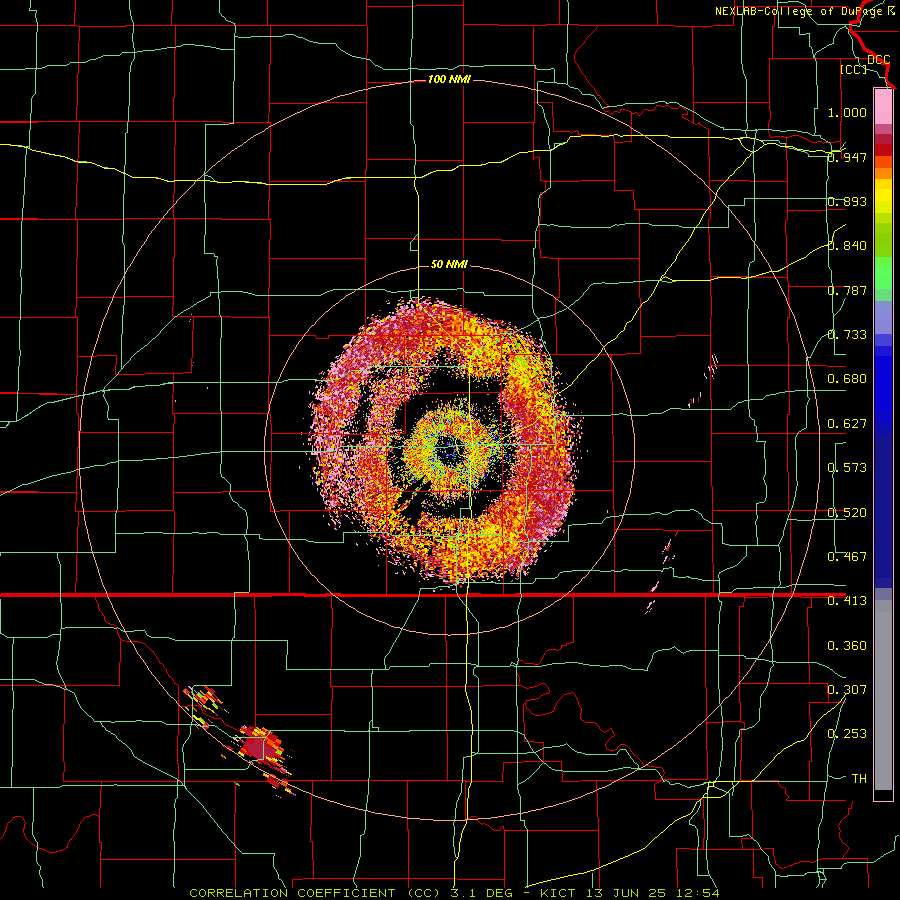Select the 0.840 legend value

point(847,246)
